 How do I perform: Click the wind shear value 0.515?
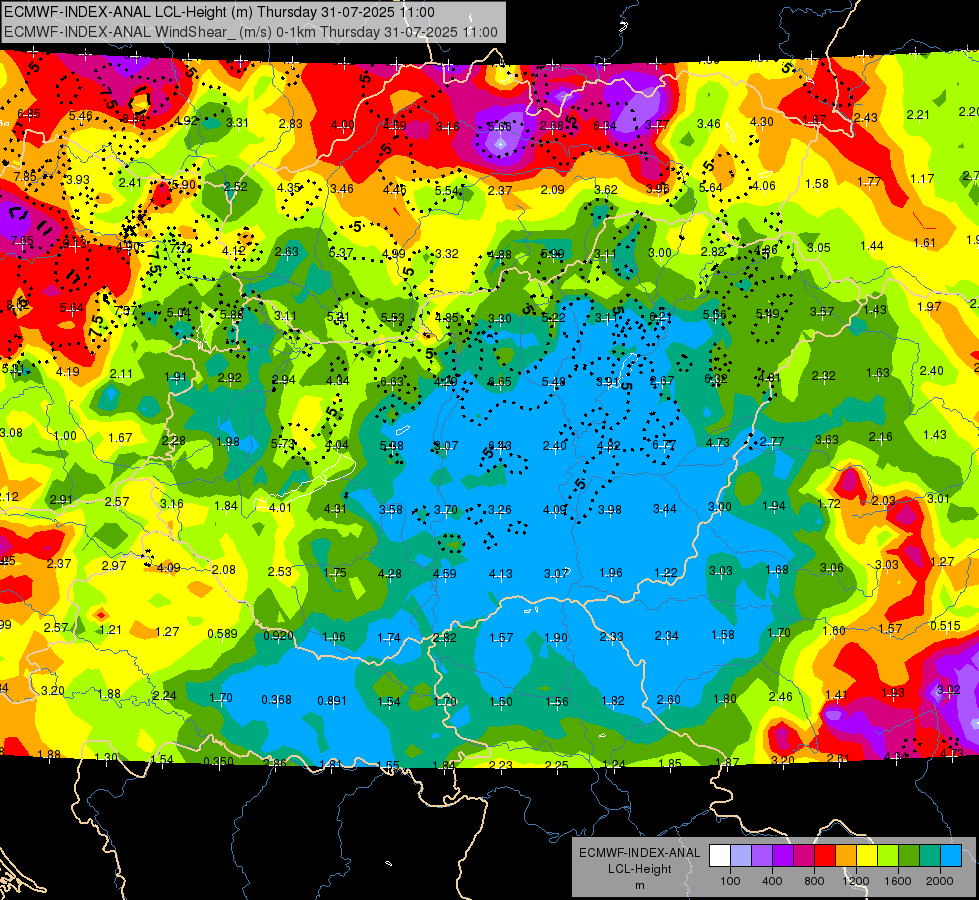coord(945,626)
